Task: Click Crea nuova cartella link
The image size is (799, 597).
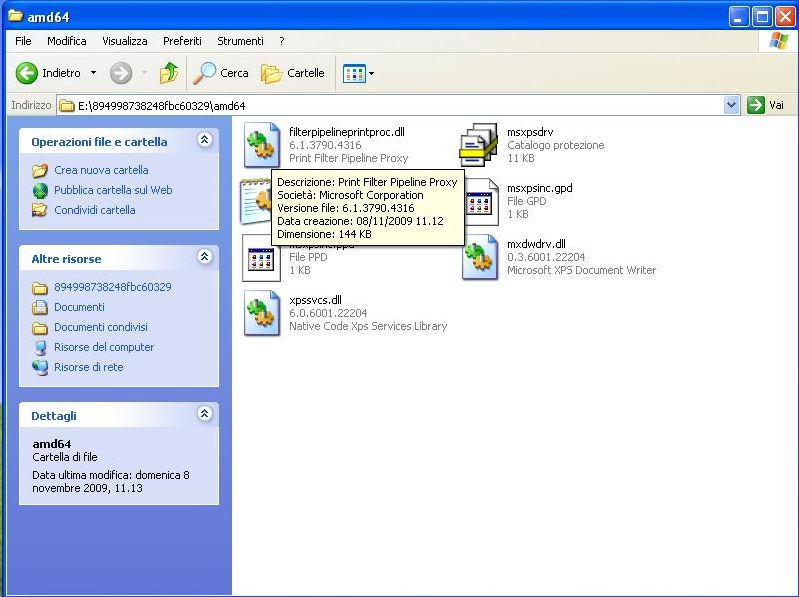Action: (x=101, y=170)
